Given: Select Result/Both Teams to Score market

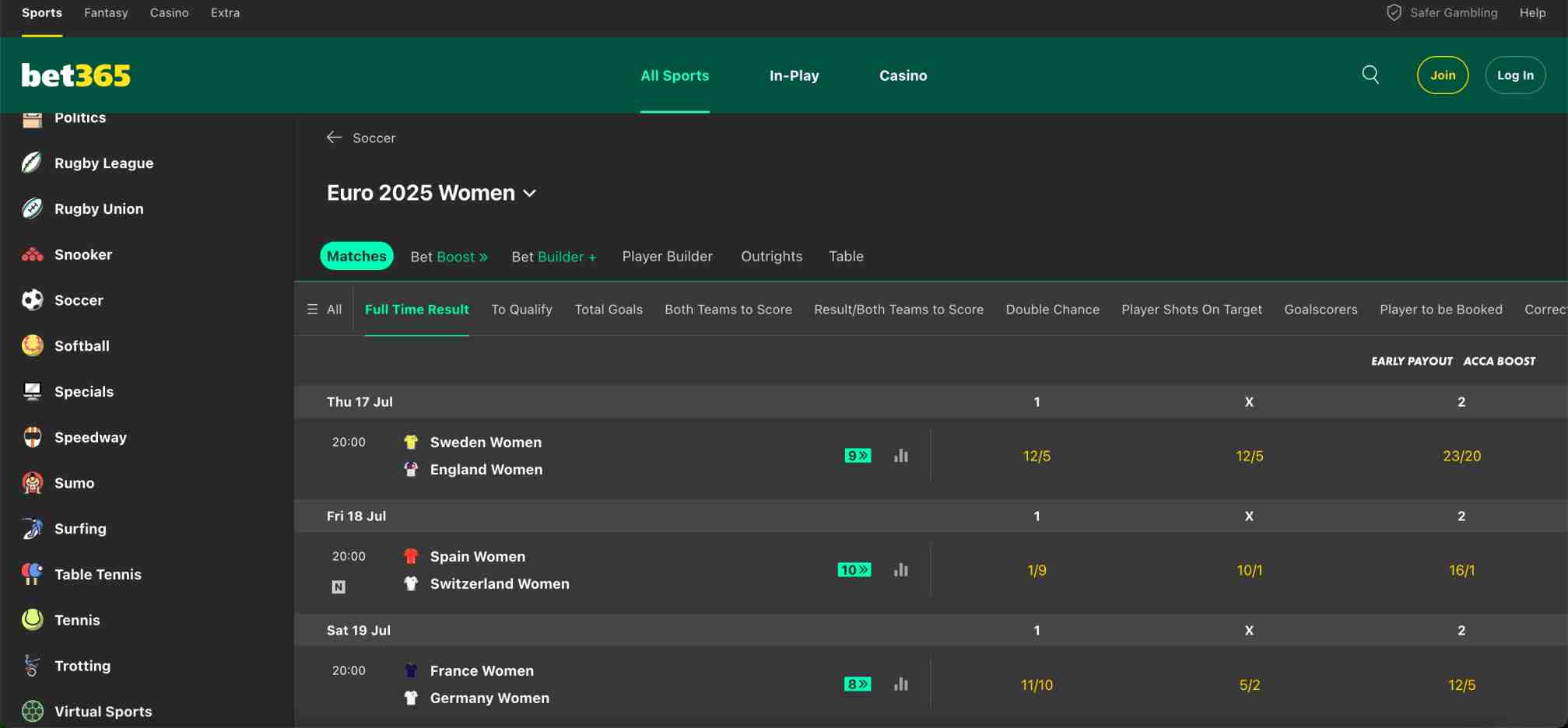Looking at the screenshot, I should [899, 310].
